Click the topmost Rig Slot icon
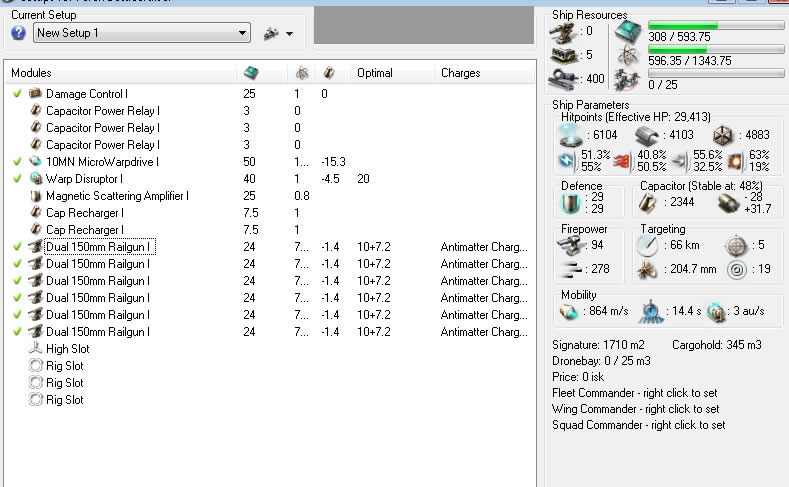 click(x=35, y=365)
